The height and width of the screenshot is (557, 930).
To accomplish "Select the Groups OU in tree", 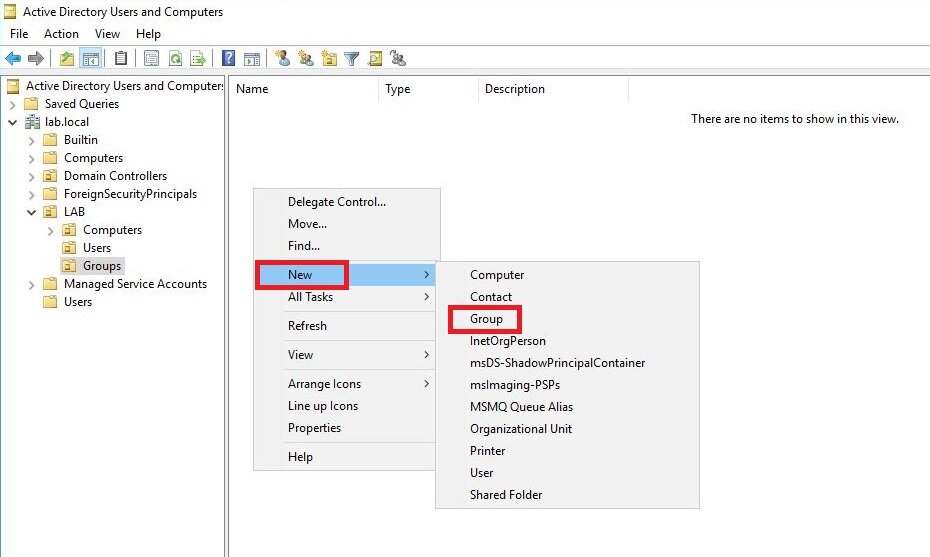I will tap(102, 266).
